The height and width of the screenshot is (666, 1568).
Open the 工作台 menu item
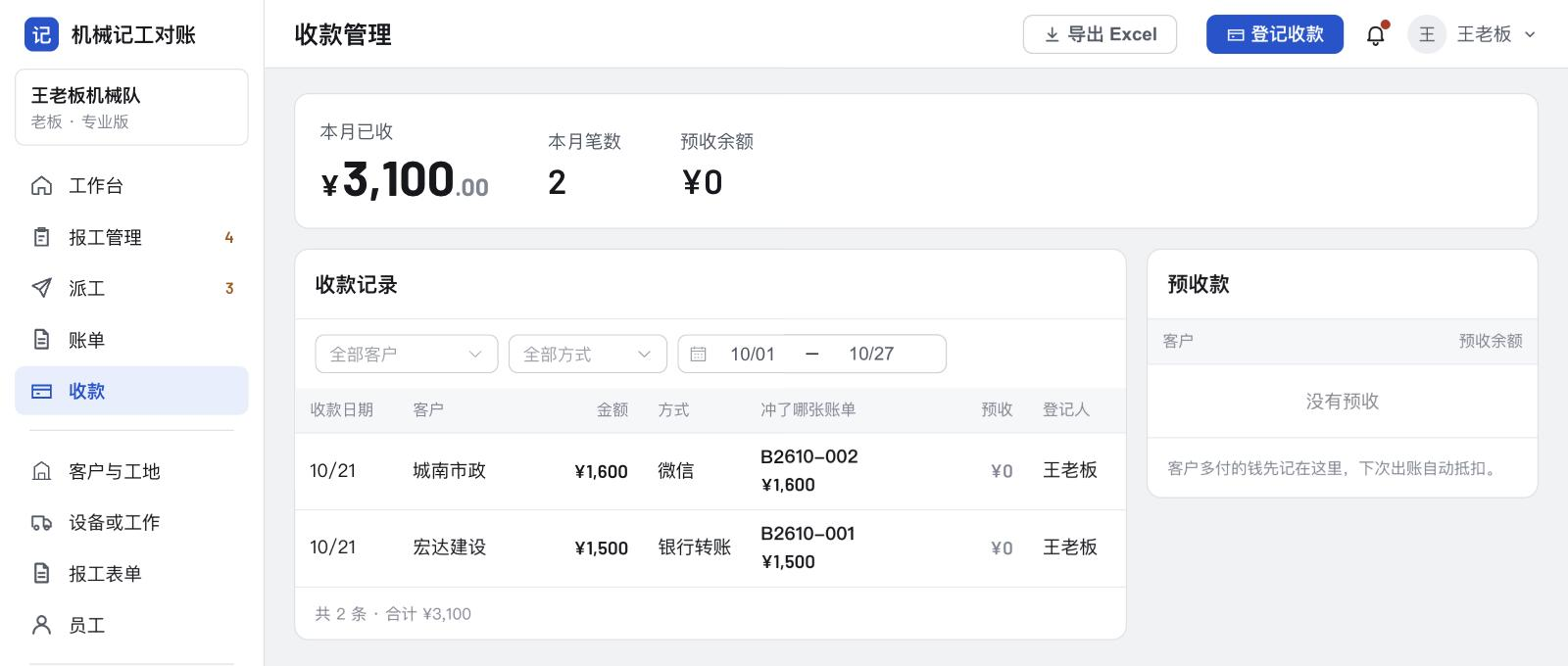pyautogui.click(x=131, y=185)
